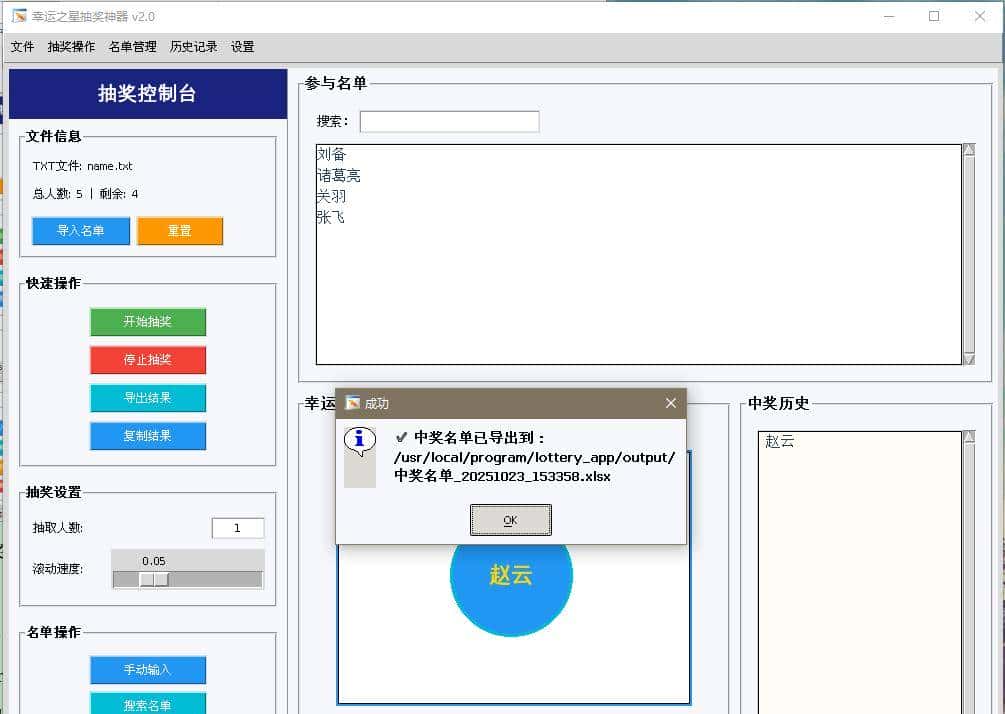Viewport: 1005px width, 714px height.
Task: Click the 复制结果 button
Action: 148,436
